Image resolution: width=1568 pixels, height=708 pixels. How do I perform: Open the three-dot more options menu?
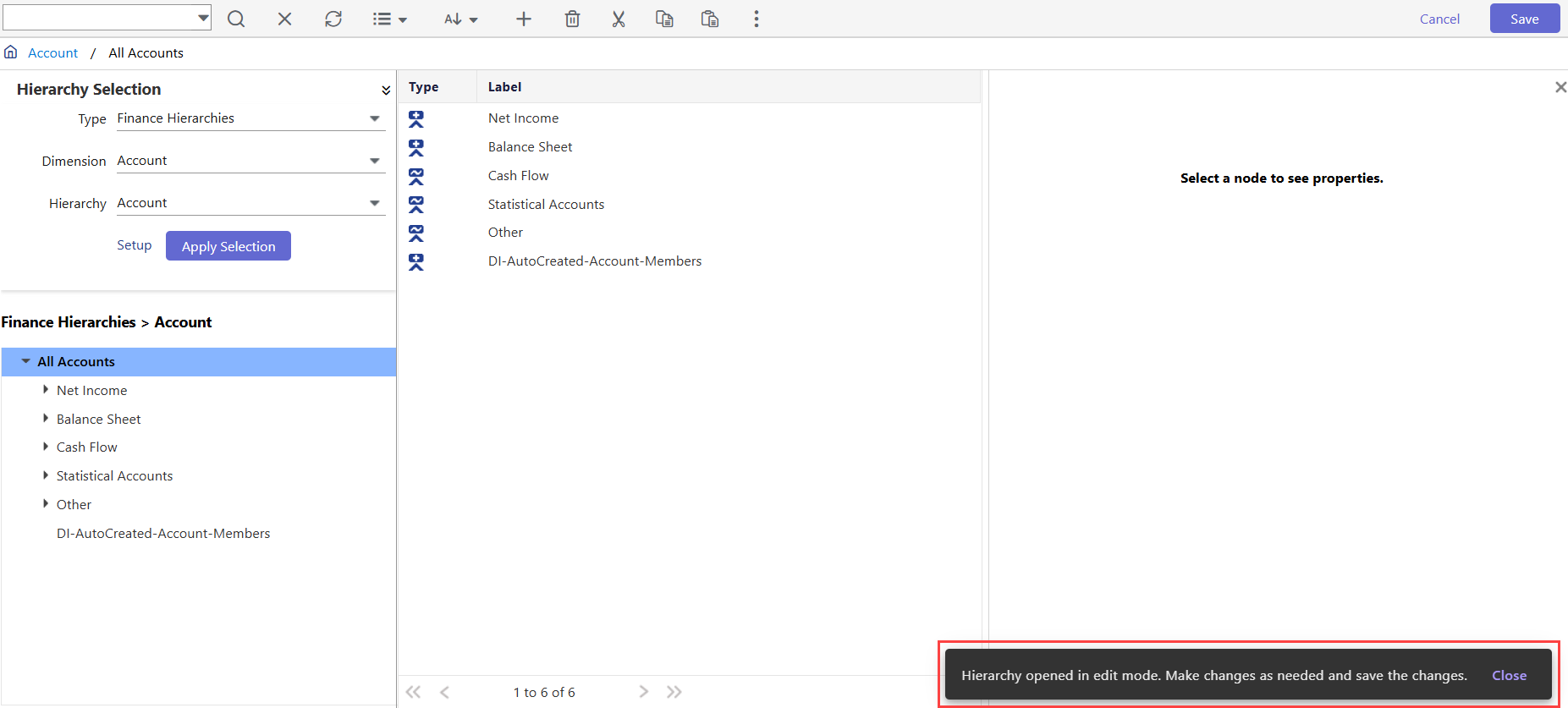click(756, 19)
